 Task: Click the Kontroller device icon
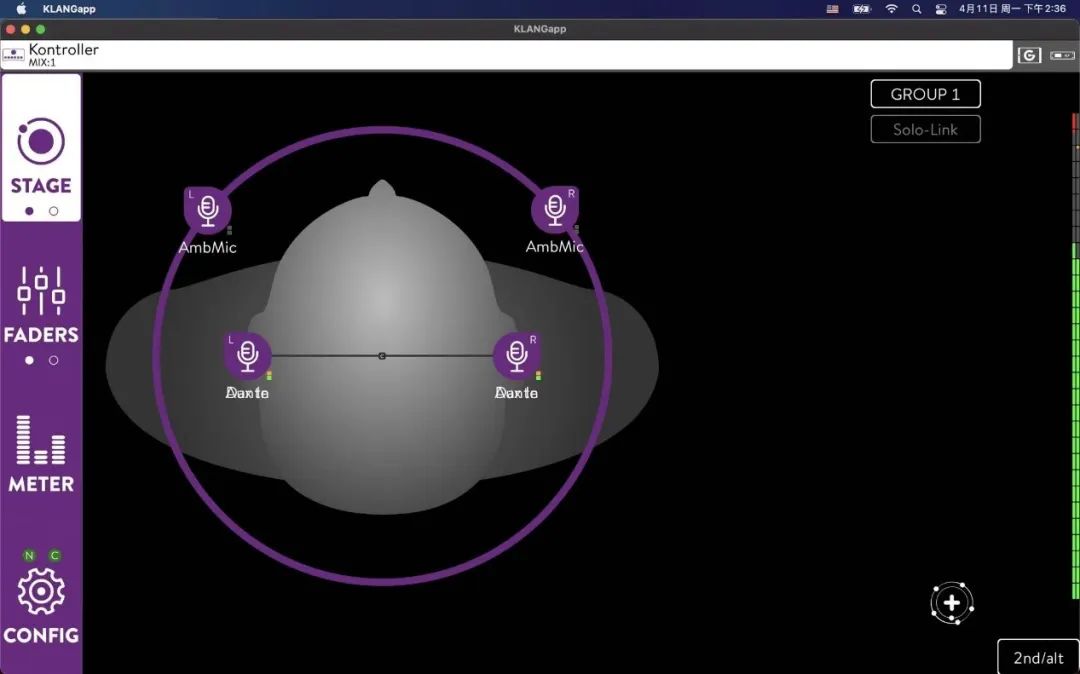[x=13, y=55]
